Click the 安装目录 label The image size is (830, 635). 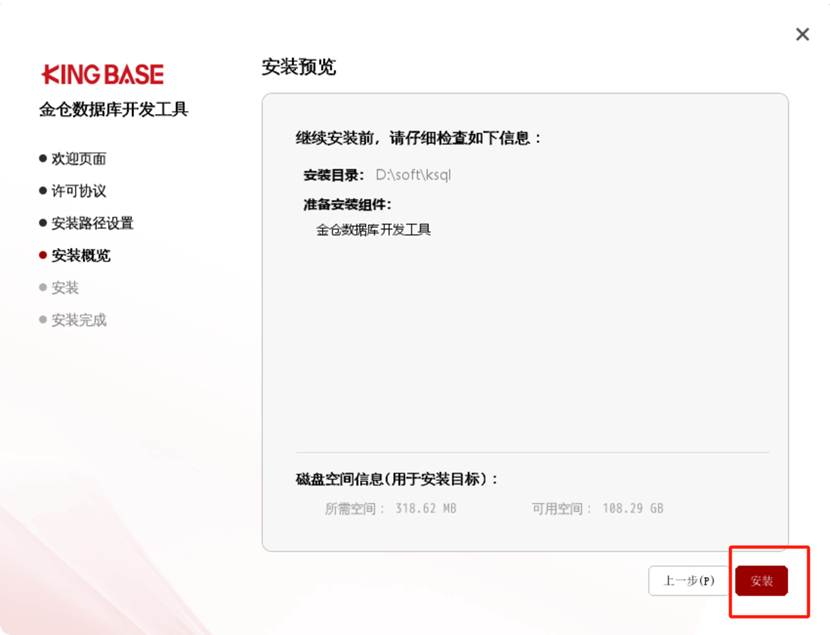pos(334,175)
